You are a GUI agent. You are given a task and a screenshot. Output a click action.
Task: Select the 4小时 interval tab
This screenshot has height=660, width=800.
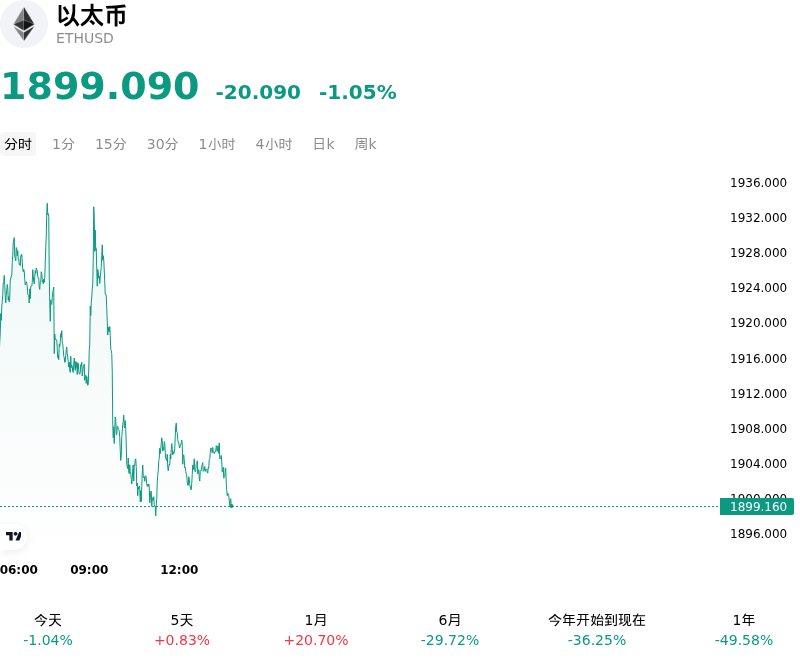[x=273, y=144]
